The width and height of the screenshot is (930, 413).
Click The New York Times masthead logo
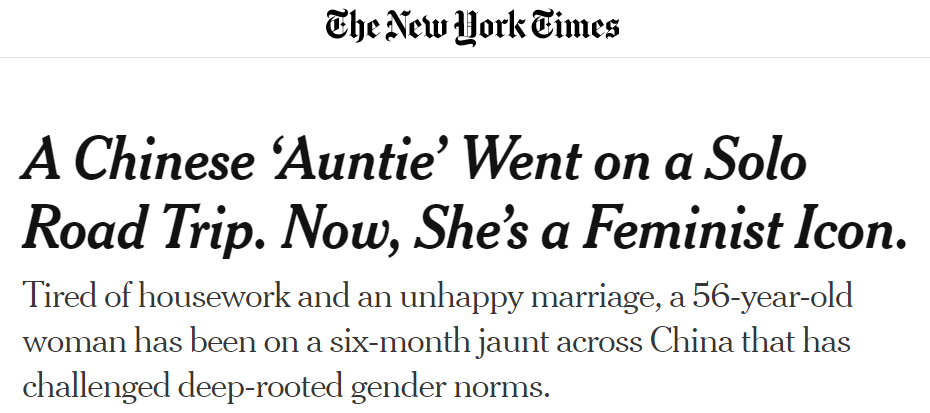pos(471,28)
